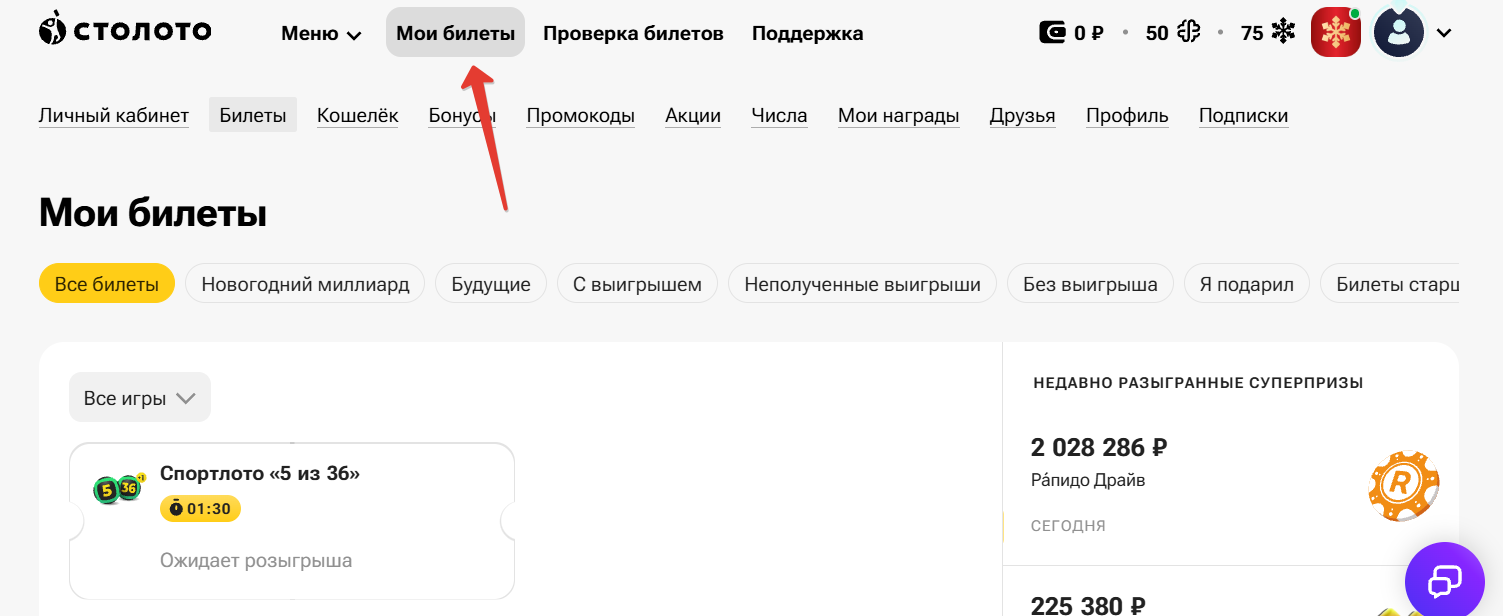Open the wallet showing 0 ₽ balance

(x=1070, y=31)
